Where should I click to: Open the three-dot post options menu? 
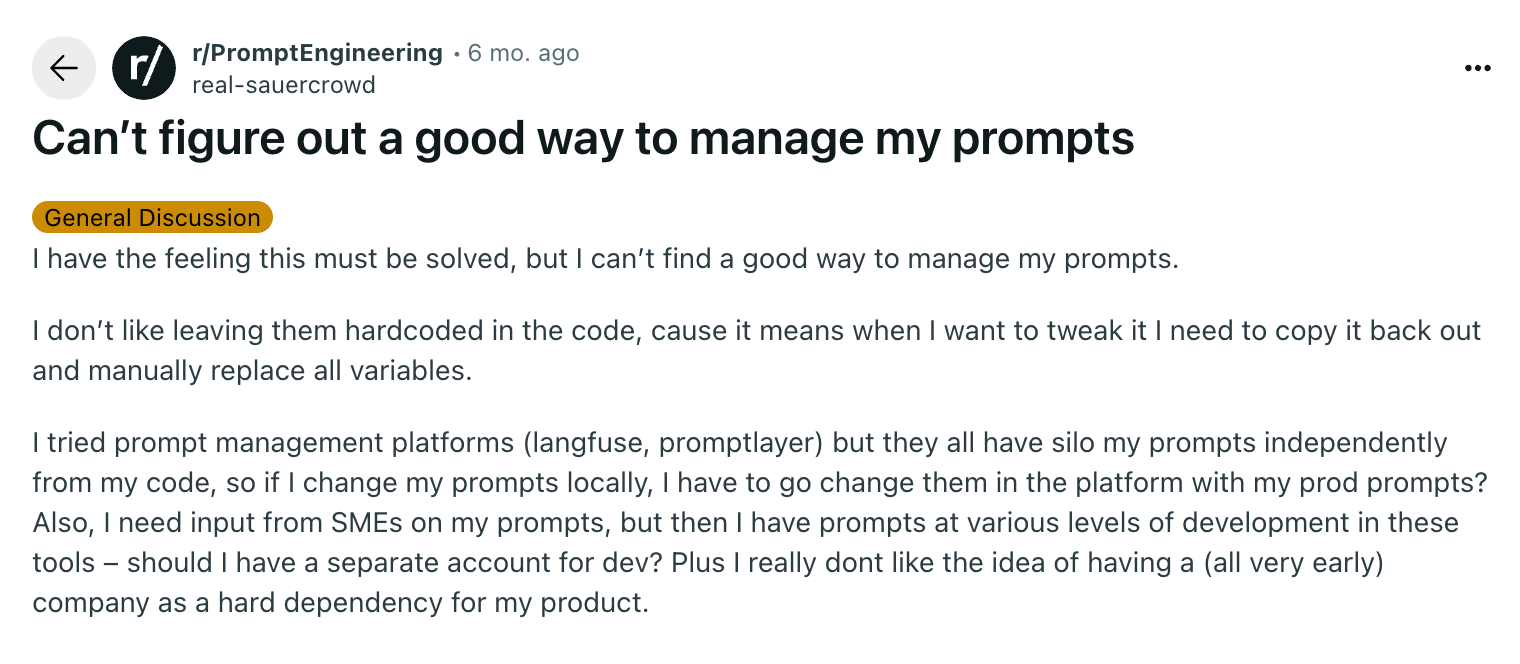point(1477,68)
